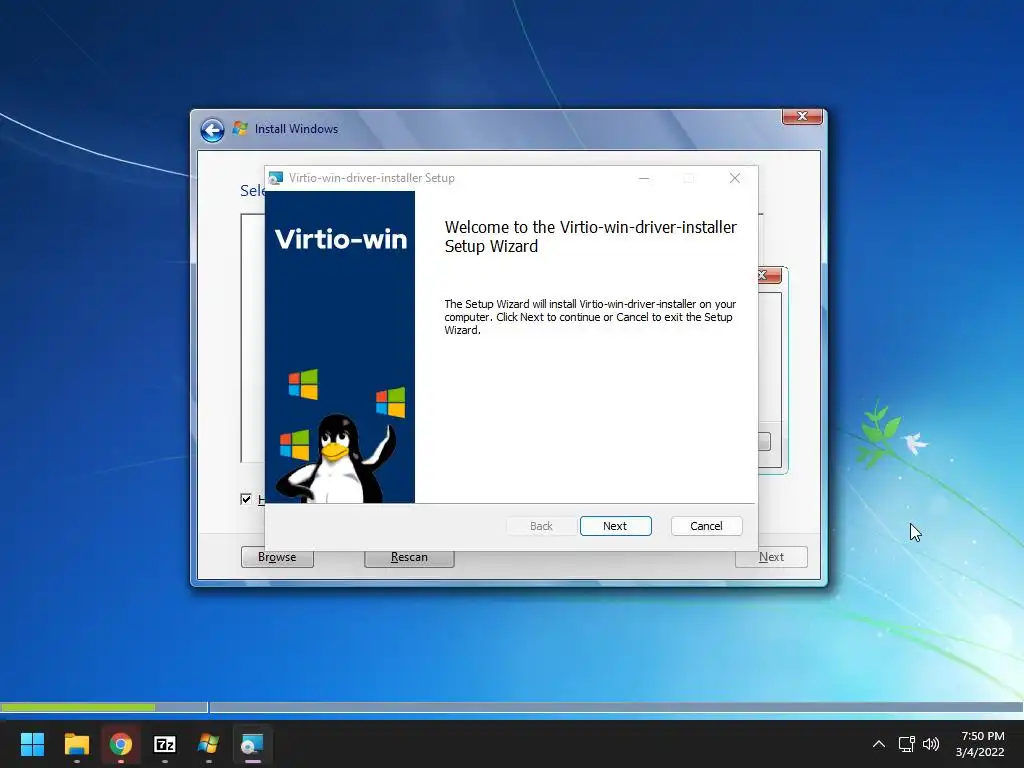The width and height of the screenshot is (1024, 768).
Task: Click the green setup progress bar
Action: point(78,707)
